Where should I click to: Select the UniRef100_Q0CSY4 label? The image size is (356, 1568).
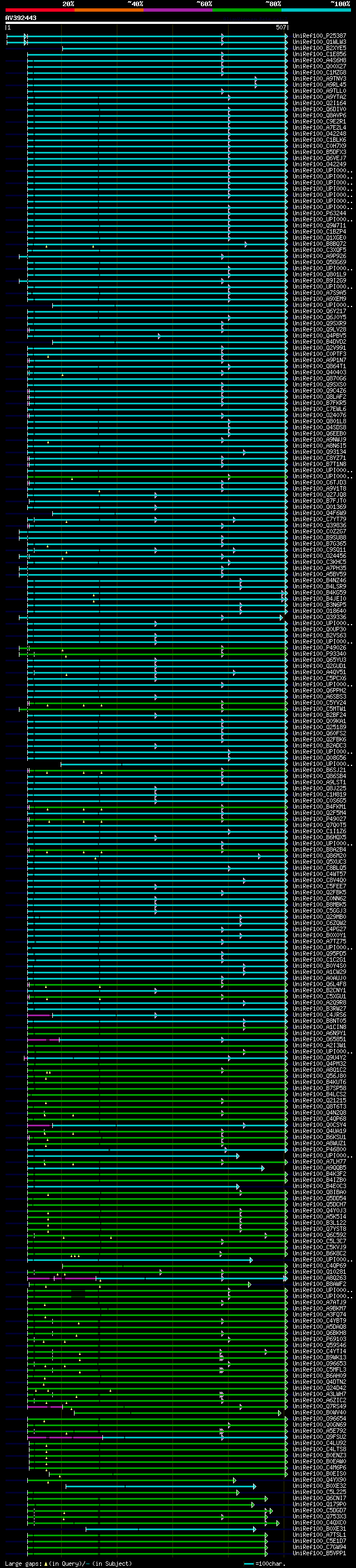point(319,1125)
